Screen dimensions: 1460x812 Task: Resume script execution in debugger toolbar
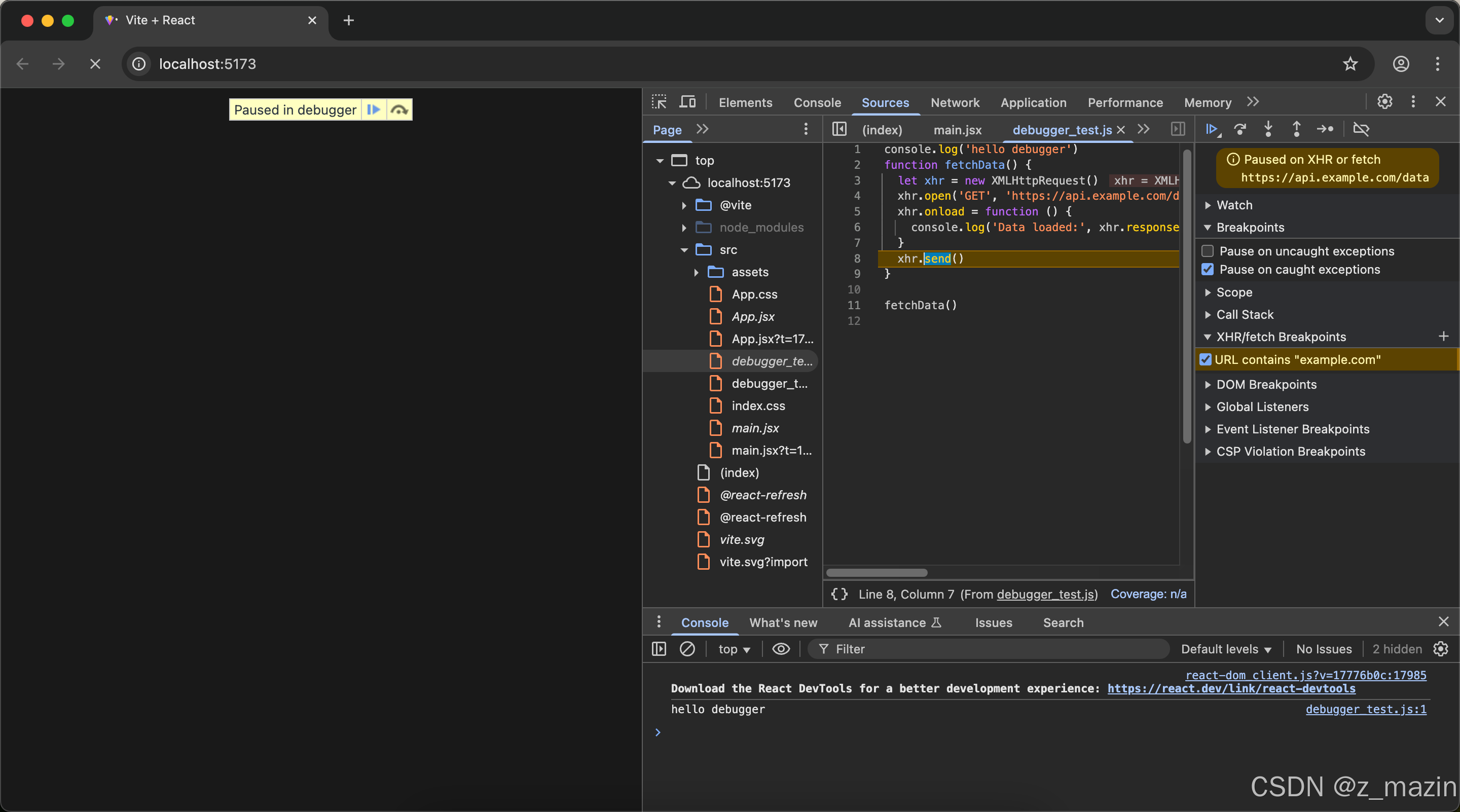[1211, 130]
